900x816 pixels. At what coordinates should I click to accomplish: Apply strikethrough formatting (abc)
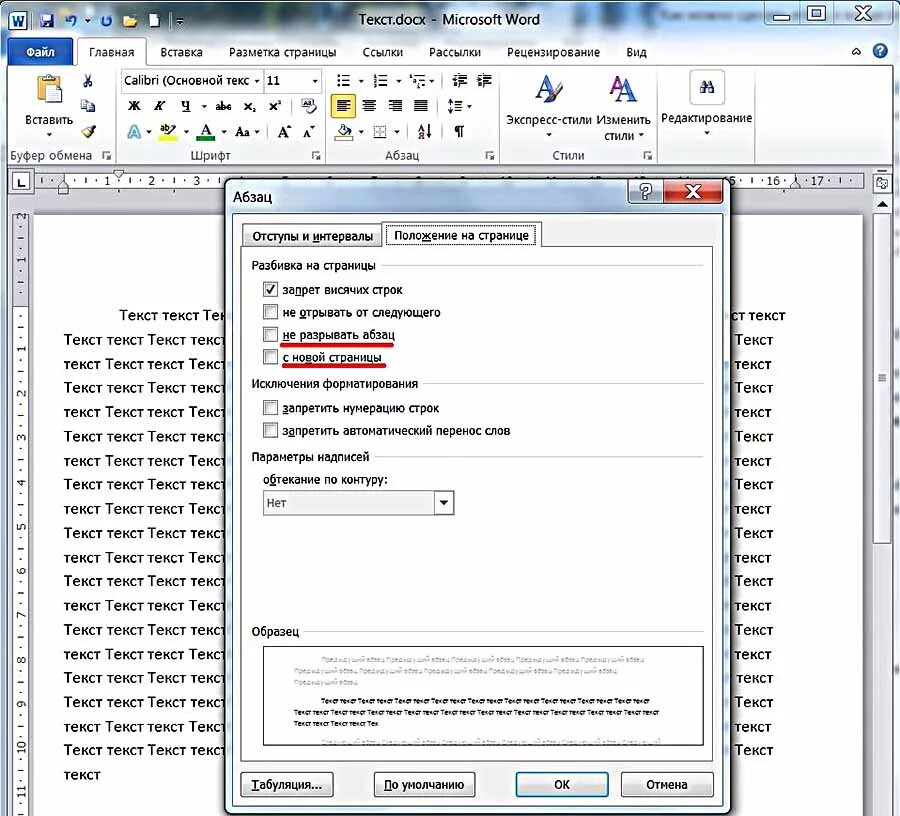223,106
